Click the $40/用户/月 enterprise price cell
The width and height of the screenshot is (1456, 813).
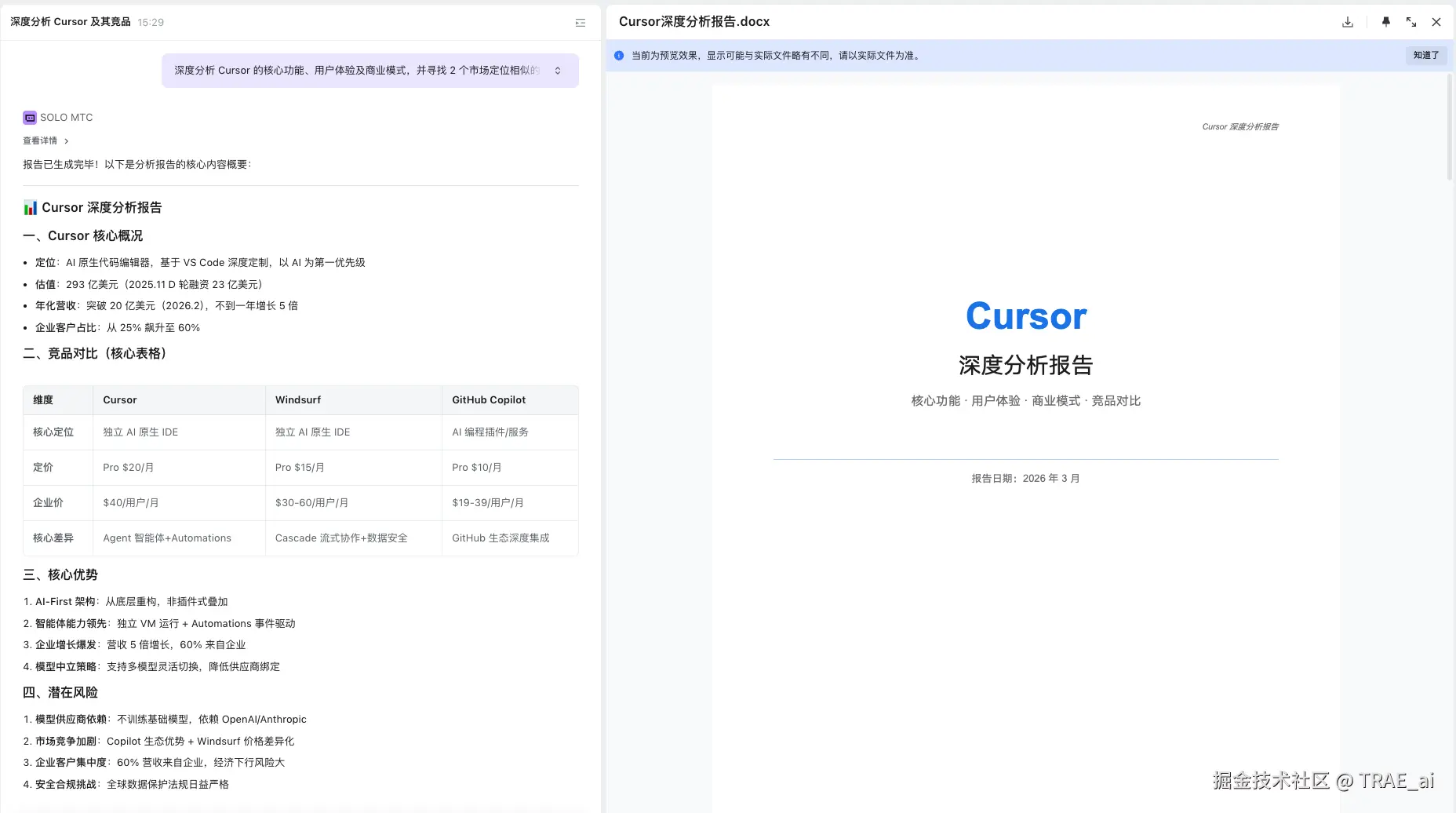(131, 503)
